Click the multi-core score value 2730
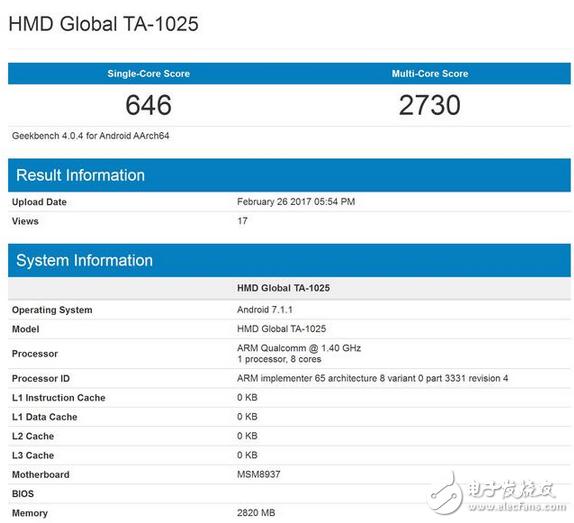The width and height of the screenshot is (574, 523). tap(430, 105)
